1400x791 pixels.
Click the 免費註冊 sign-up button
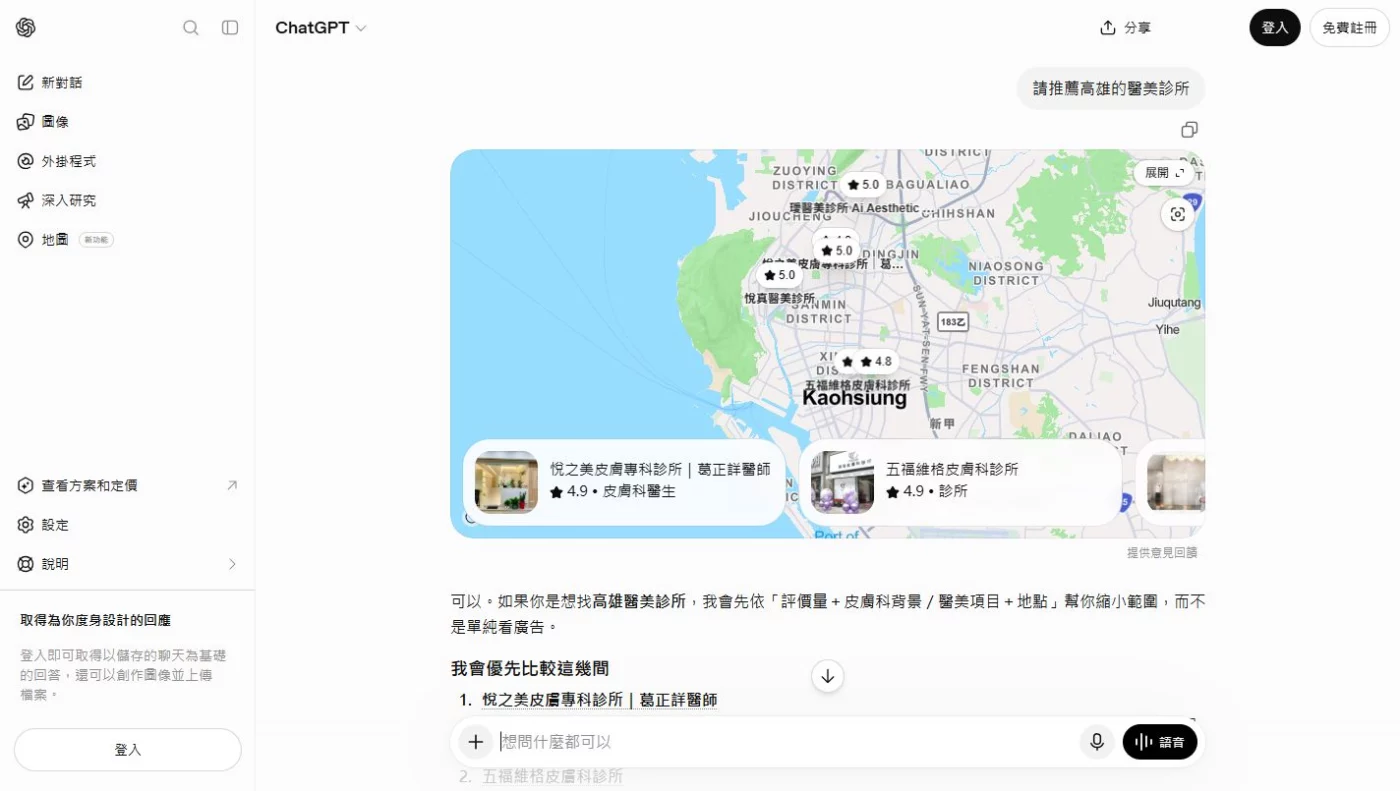pos(1349,28)
